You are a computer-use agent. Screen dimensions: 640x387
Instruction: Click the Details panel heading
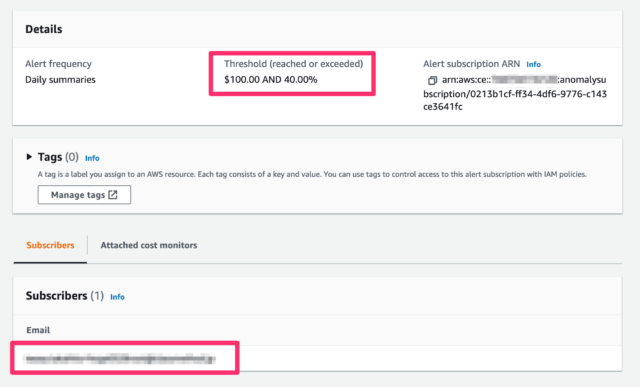point(44,29)
